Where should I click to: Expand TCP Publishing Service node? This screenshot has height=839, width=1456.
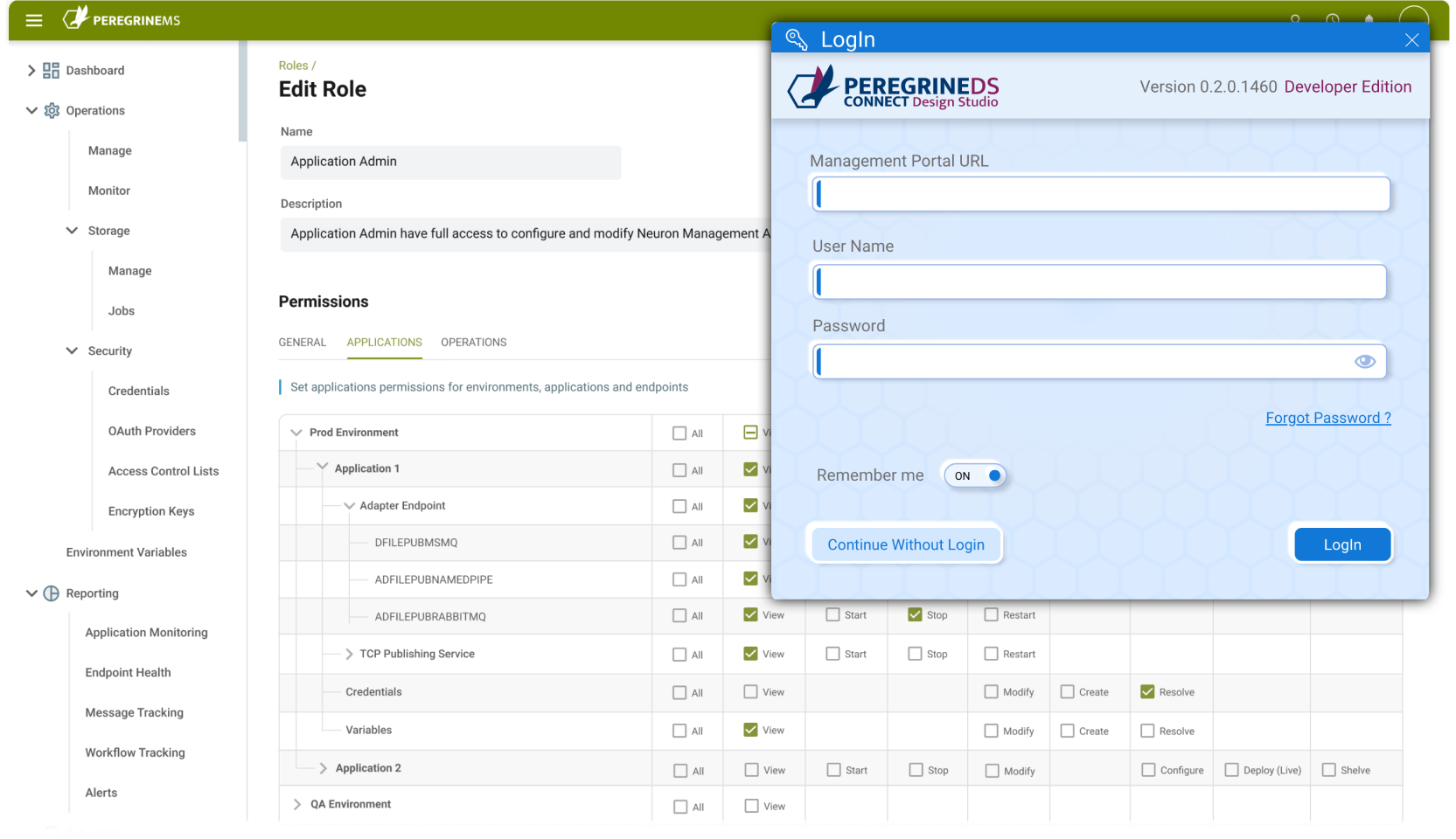click(x=349, y=654)
